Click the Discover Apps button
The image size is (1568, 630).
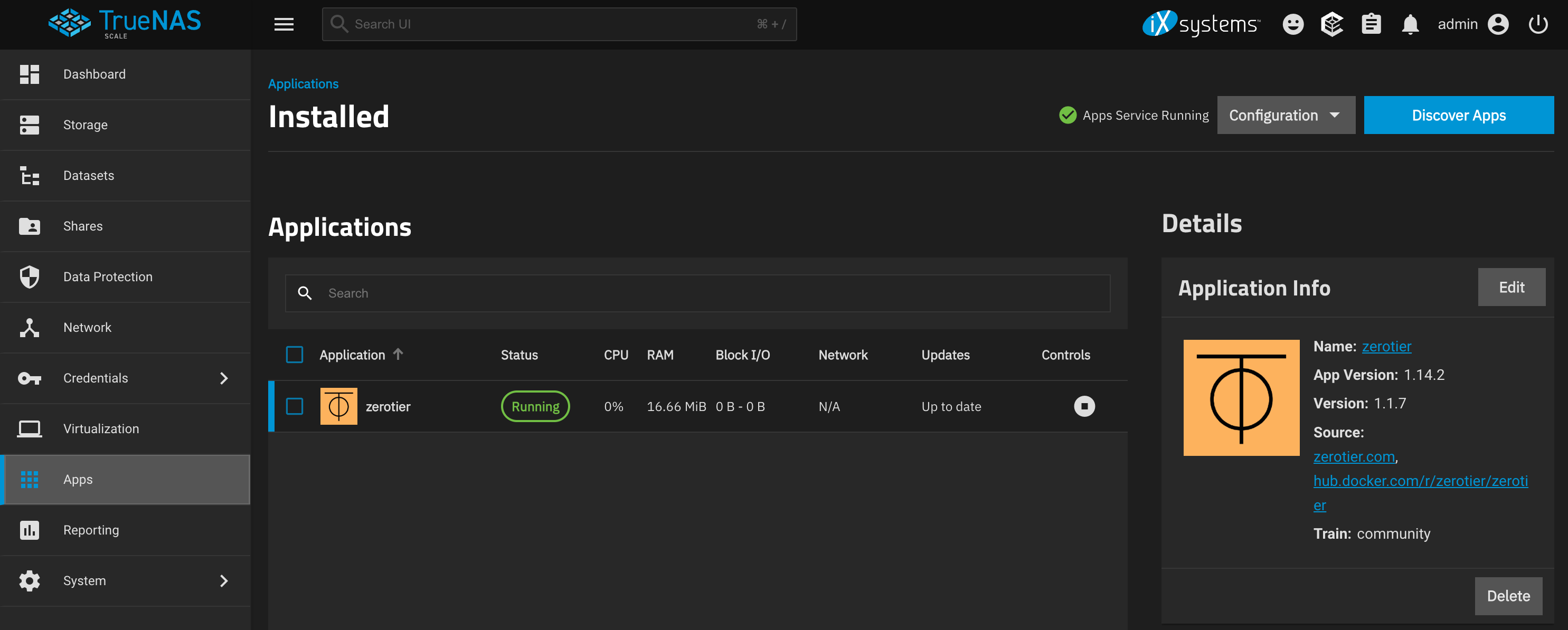[1458, 115]
